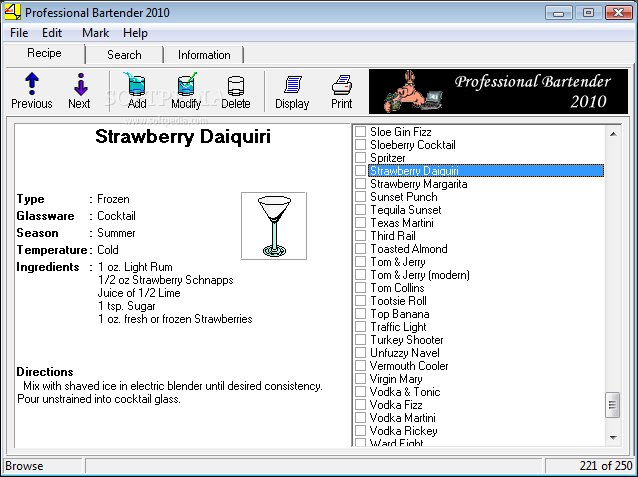
Task: Select Vodka Fizz in the recipe list
Action: 396,405
